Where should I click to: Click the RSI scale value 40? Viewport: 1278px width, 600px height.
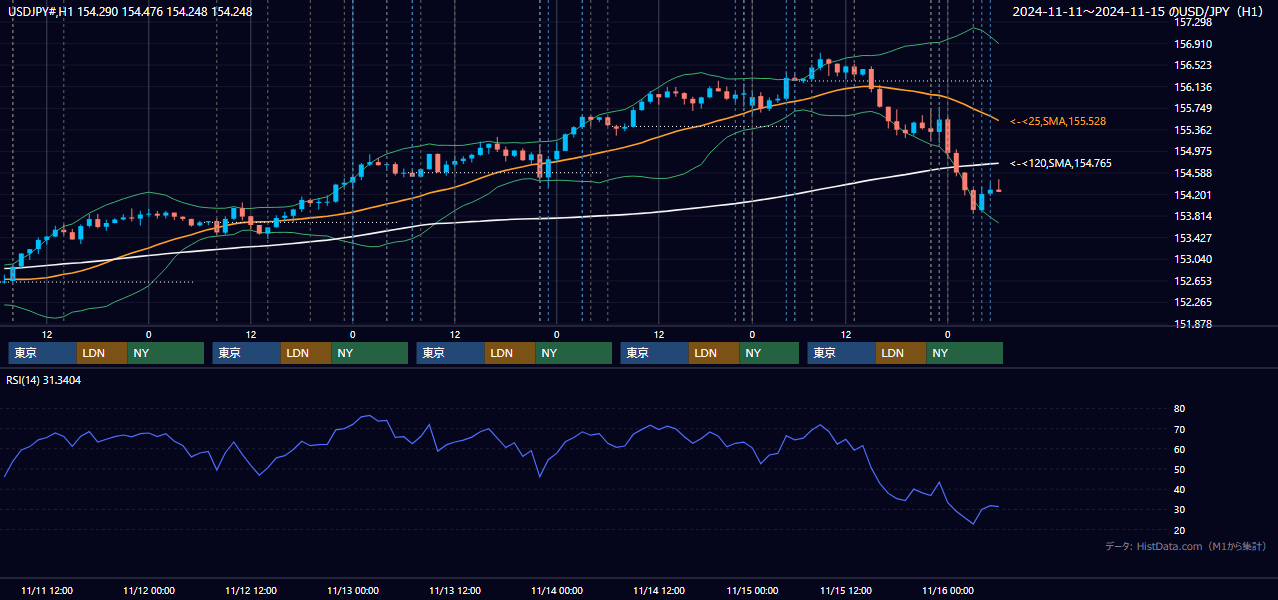click(x=1179, y=489)
